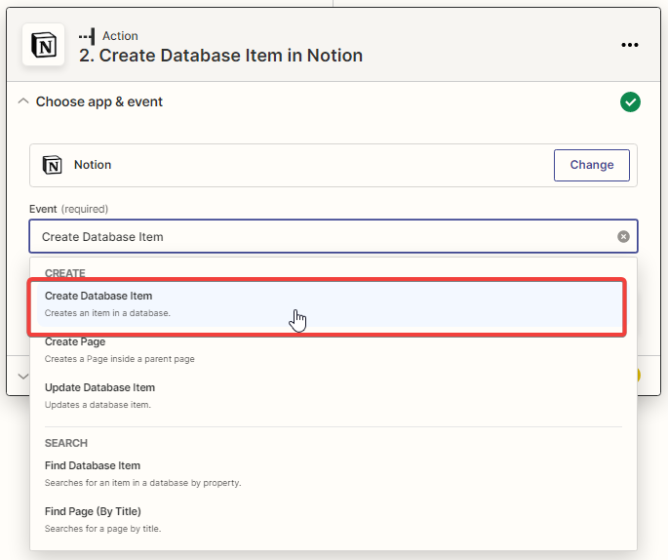Pick Find Database Item under Search

click(92, 466)
